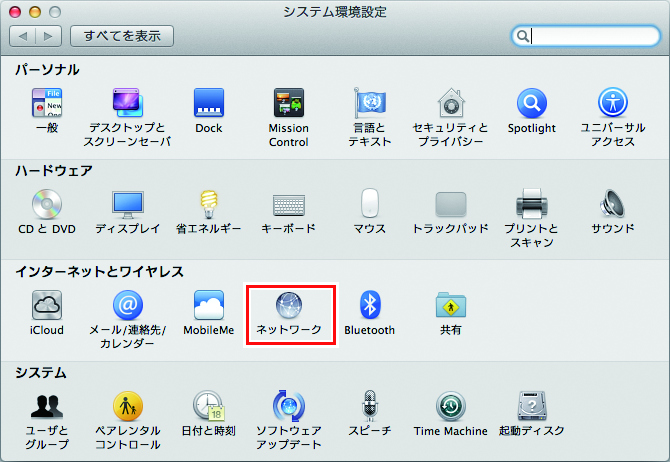Go back with the left arrow button
This screenshot has width=670, height=462.
coord(23,36)
